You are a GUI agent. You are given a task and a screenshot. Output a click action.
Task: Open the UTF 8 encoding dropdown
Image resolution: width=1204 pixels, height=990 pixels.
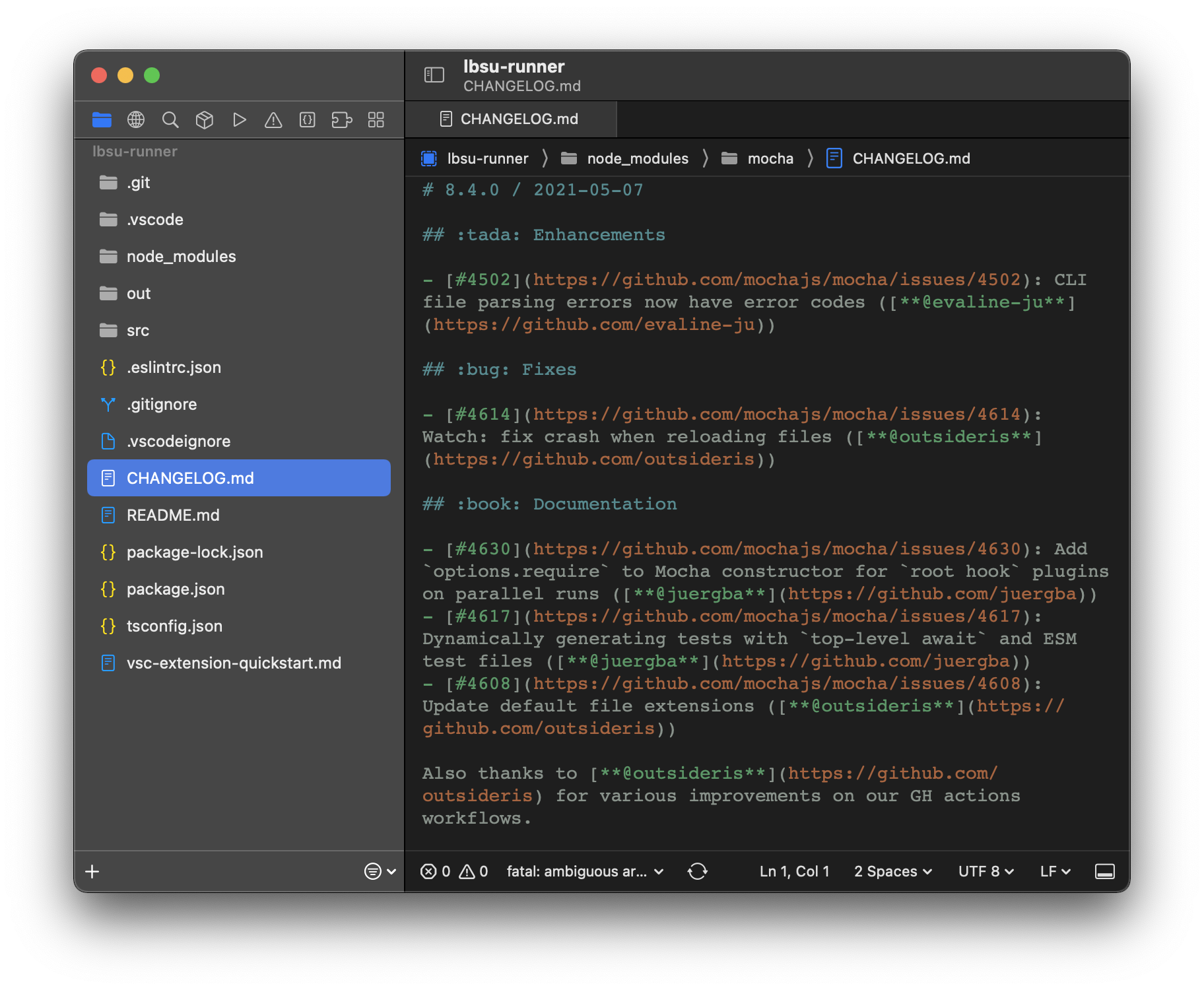(986, 871)
